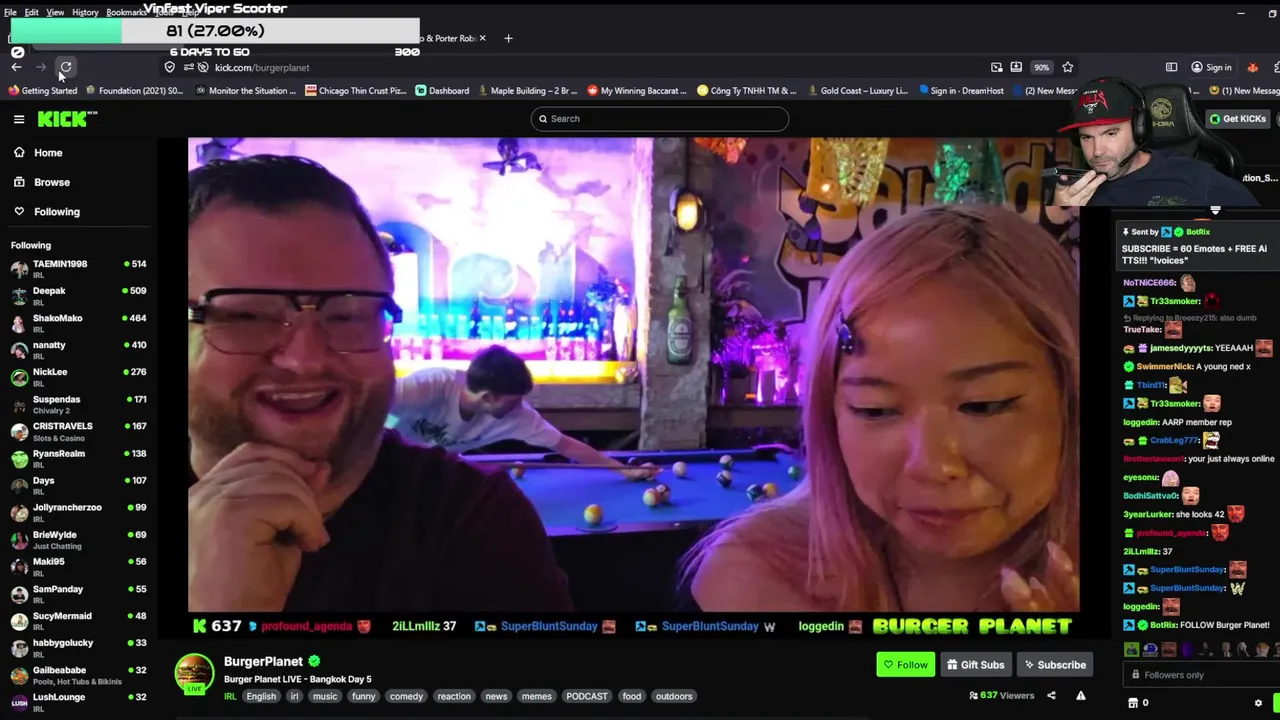Viewport: 1280px width, 720px height.
Task: Open the Gold Coast Luxury bookmark
Action: [x=857, y=90]
